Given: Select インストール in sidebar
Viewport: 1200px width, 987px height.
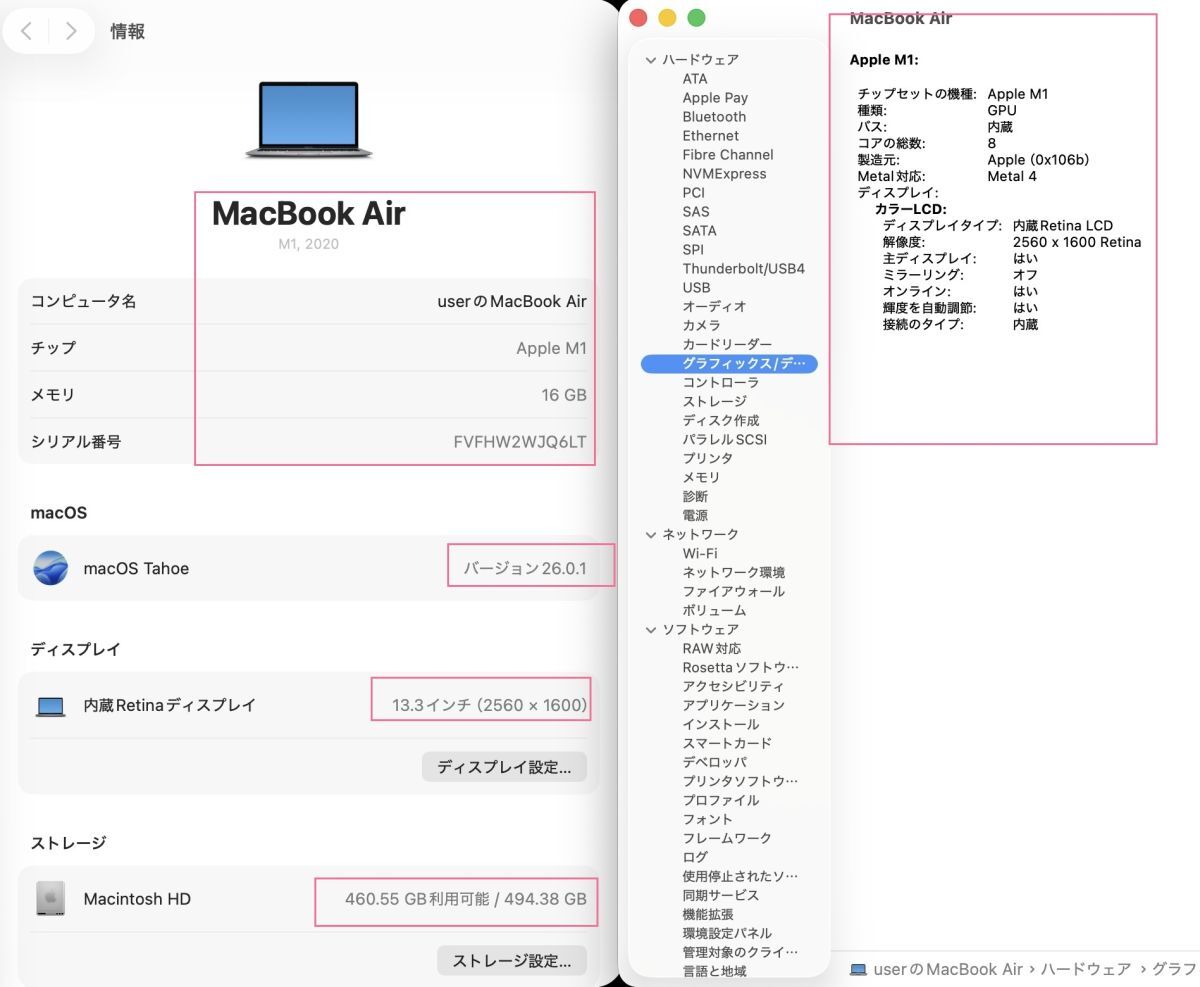Looking at the screenshot, I should point(721,725).
